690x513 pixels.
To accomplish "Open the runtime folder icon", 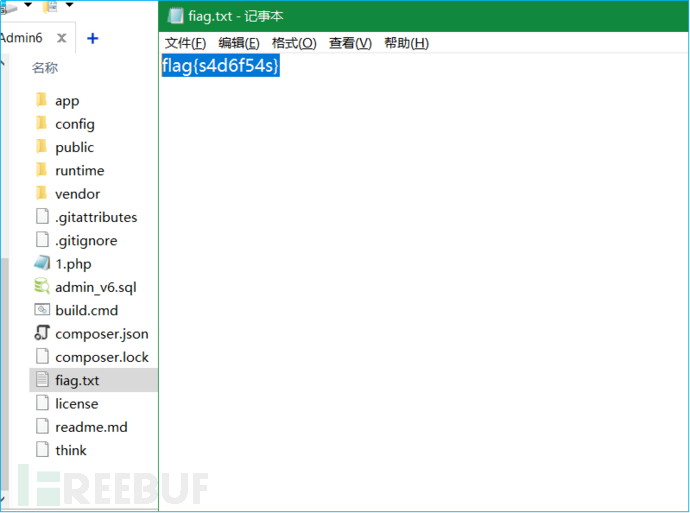I will 41,170.
